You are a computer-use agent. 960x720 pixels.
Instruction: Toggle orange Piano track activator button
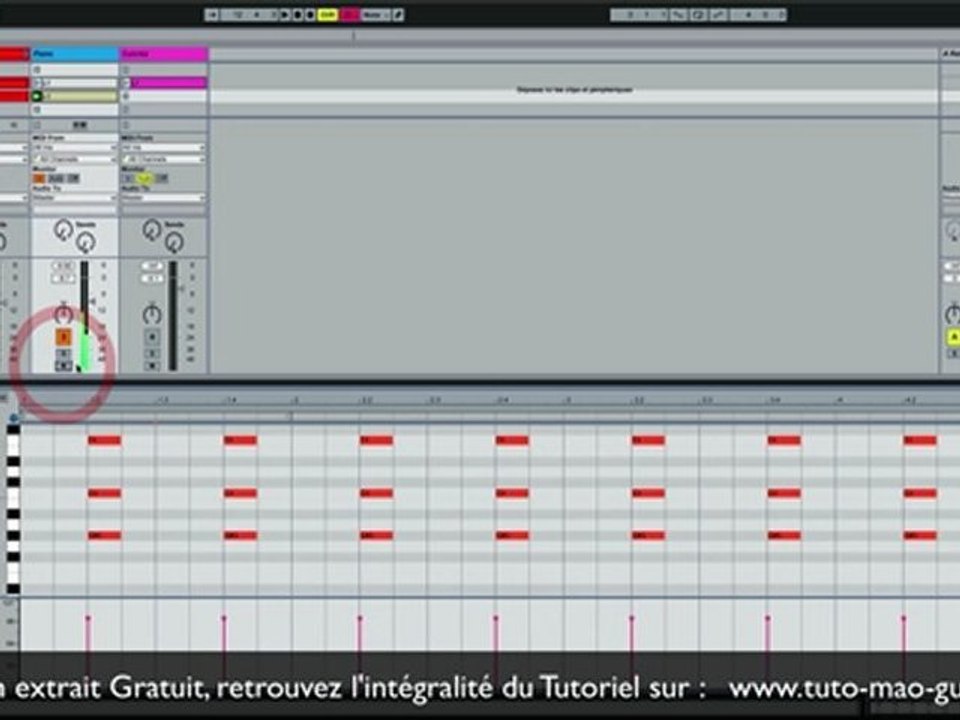click(x=64, y=337)
